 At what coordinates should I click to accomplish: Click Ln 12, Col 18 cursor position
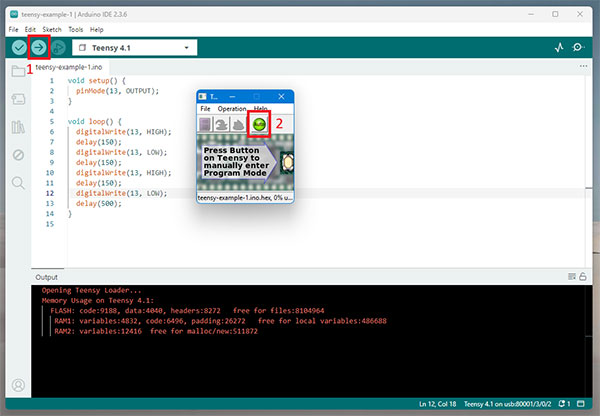437,404
